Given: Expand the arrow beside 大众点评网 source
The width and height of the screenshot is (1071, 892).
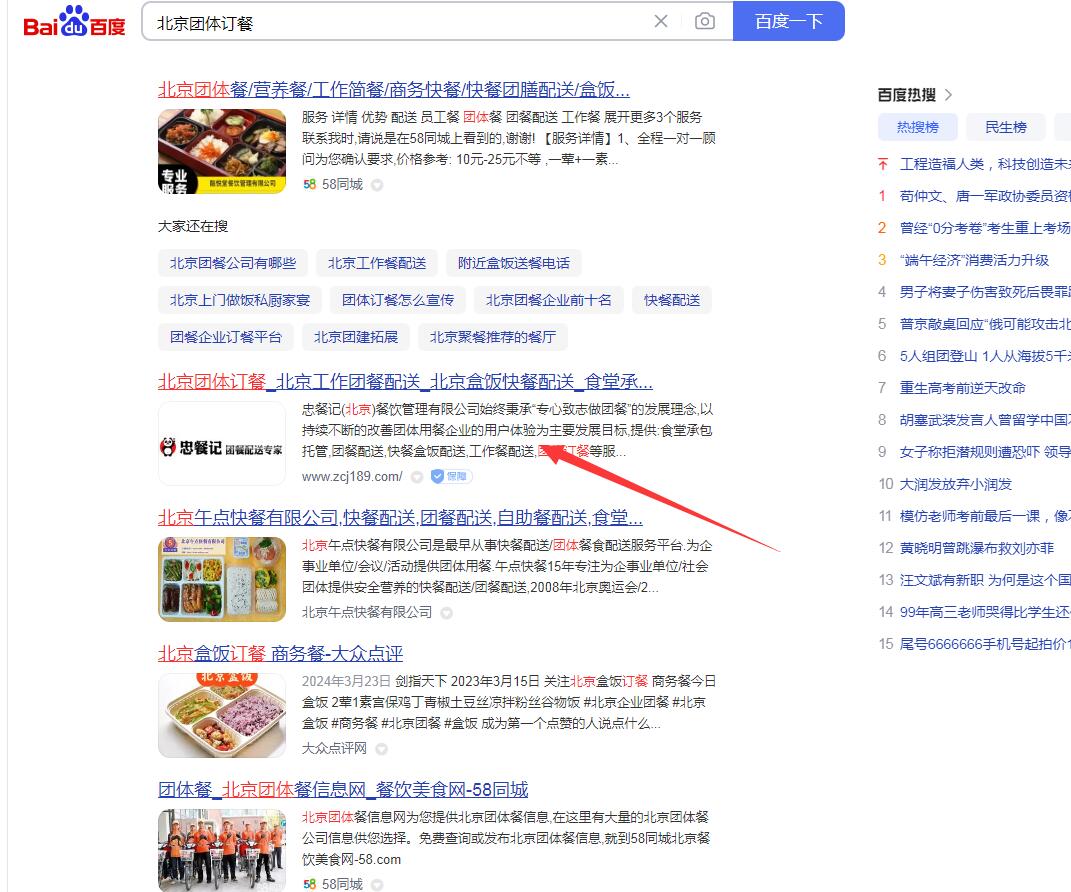Looking at the screenshot, I should [381, 748].
